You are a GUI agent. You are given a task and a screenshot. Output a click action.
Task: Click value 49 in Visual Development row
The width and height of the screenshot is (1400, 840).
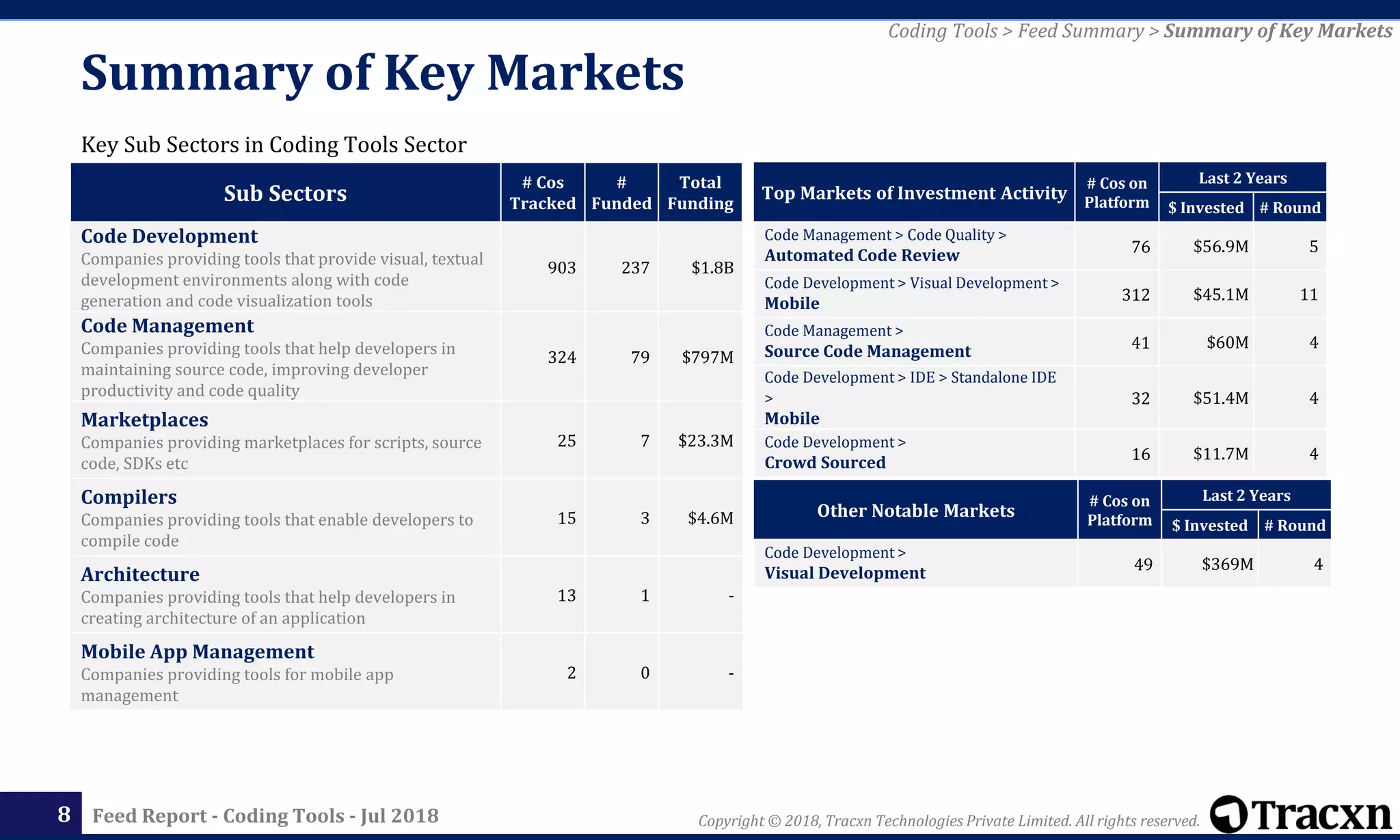pyautogui.click(x=1144, y=565)
